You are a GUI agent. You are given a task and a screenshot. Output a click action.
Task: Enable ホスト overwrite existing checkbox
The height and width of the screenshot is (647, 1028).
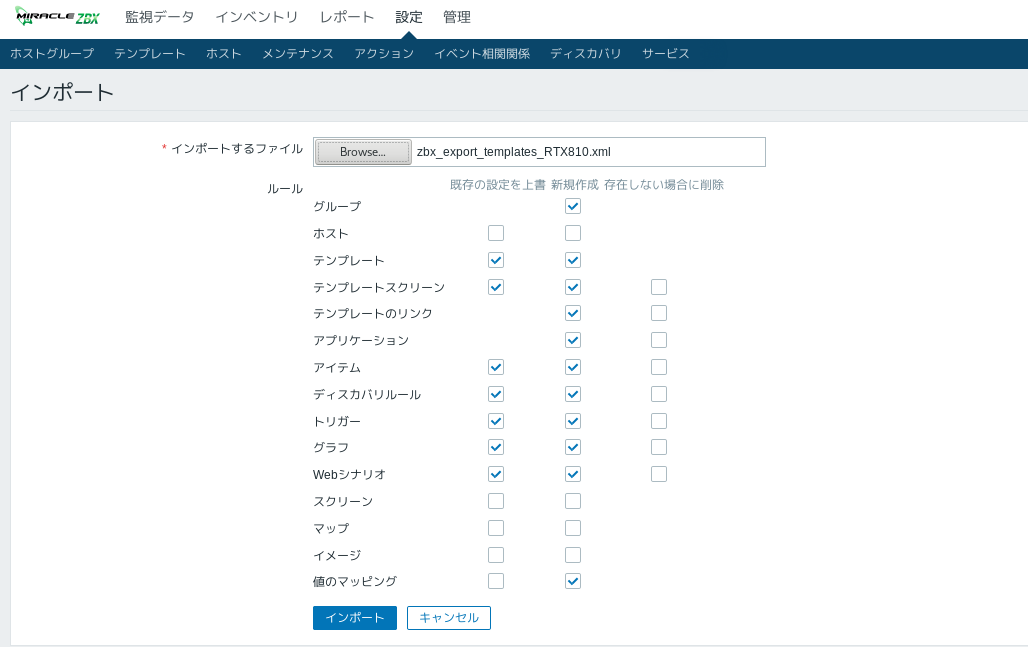point(496,233)
